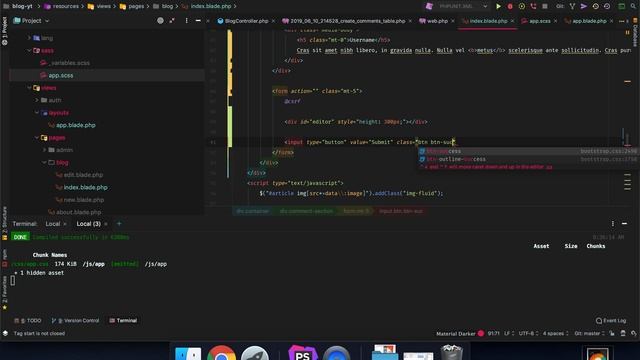This screenshot has height=360, width=640.
Task: Open Git: master branch menu
Action: pyautogui.click(x=589, y=333)
